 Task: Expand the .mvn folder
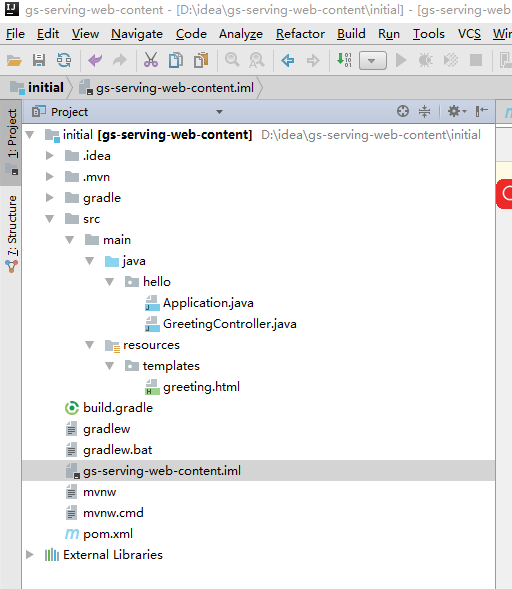point(50,177)
